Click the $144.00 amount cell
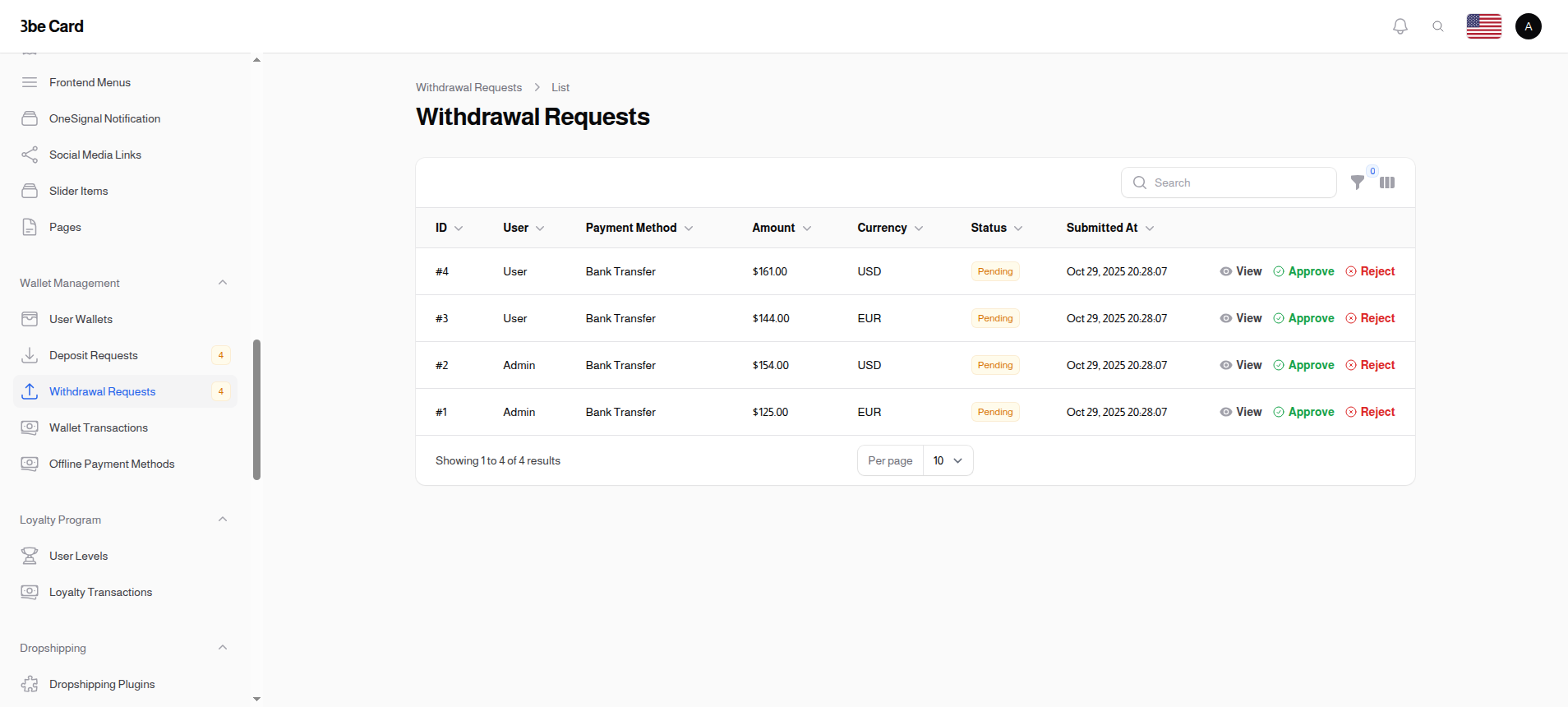 coord(771,318)
